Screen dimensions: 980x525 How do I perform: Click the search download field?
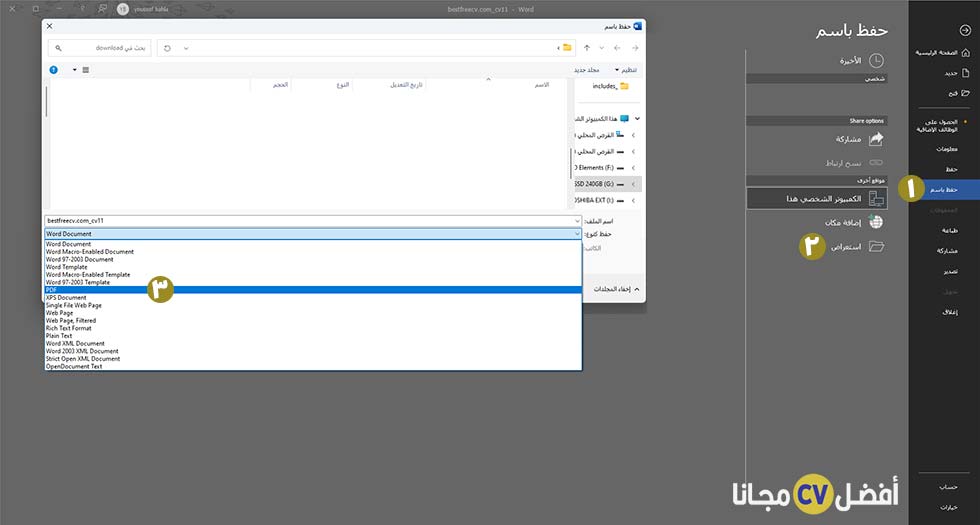(x=99, y=48)
